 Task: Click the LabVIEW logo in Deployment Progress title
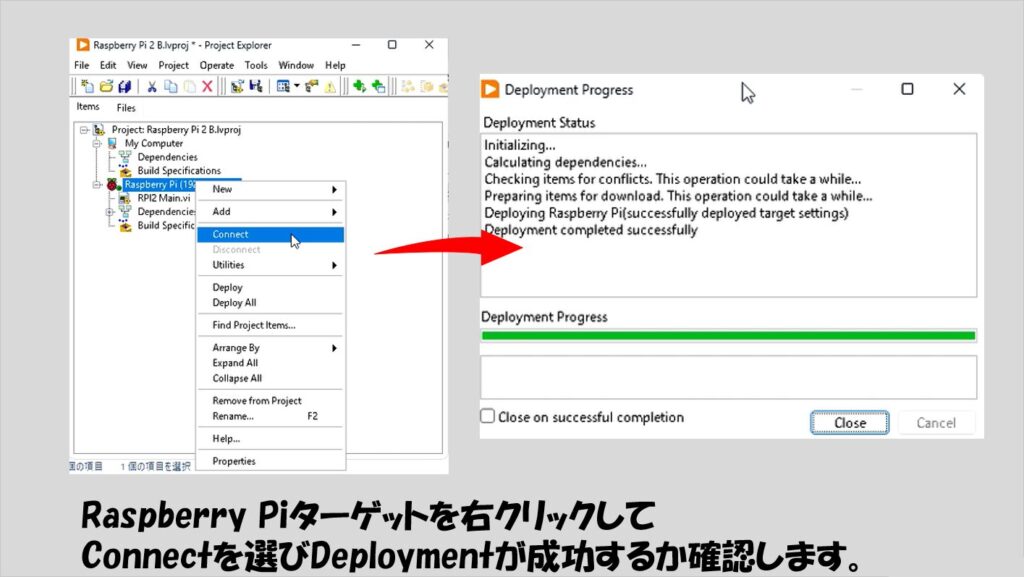pyautogui.click(x=490, y=89)
